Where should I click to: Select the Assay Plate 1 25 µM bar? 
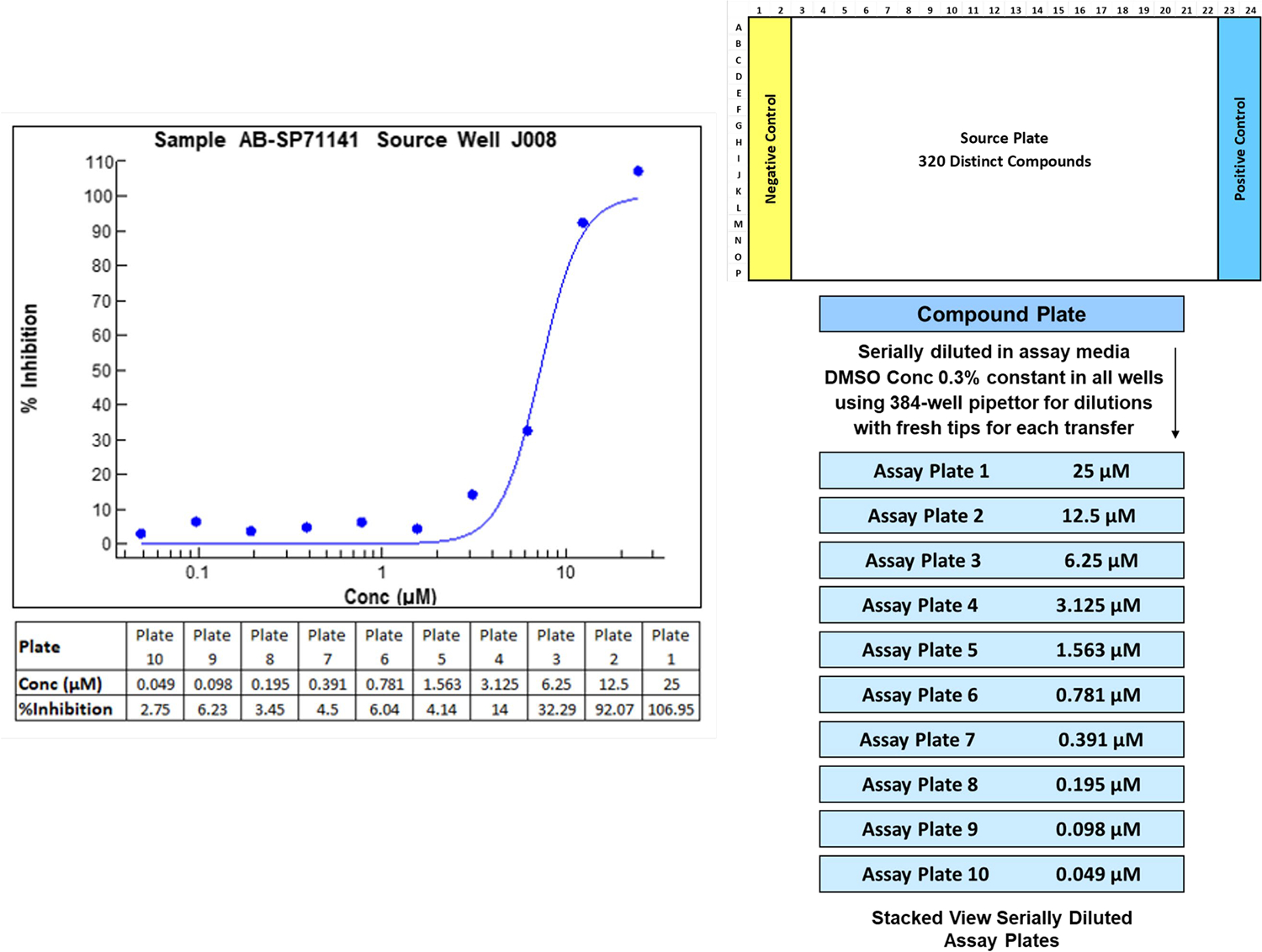(1001, 471)
